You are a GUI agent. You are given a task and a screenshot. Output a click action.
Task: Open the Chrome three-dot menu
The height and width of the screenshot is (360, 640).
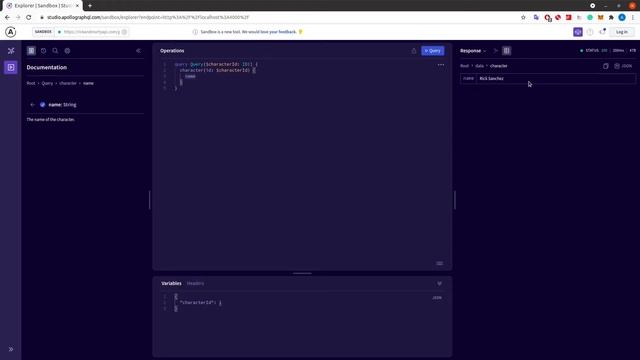[x=633, y=18]
